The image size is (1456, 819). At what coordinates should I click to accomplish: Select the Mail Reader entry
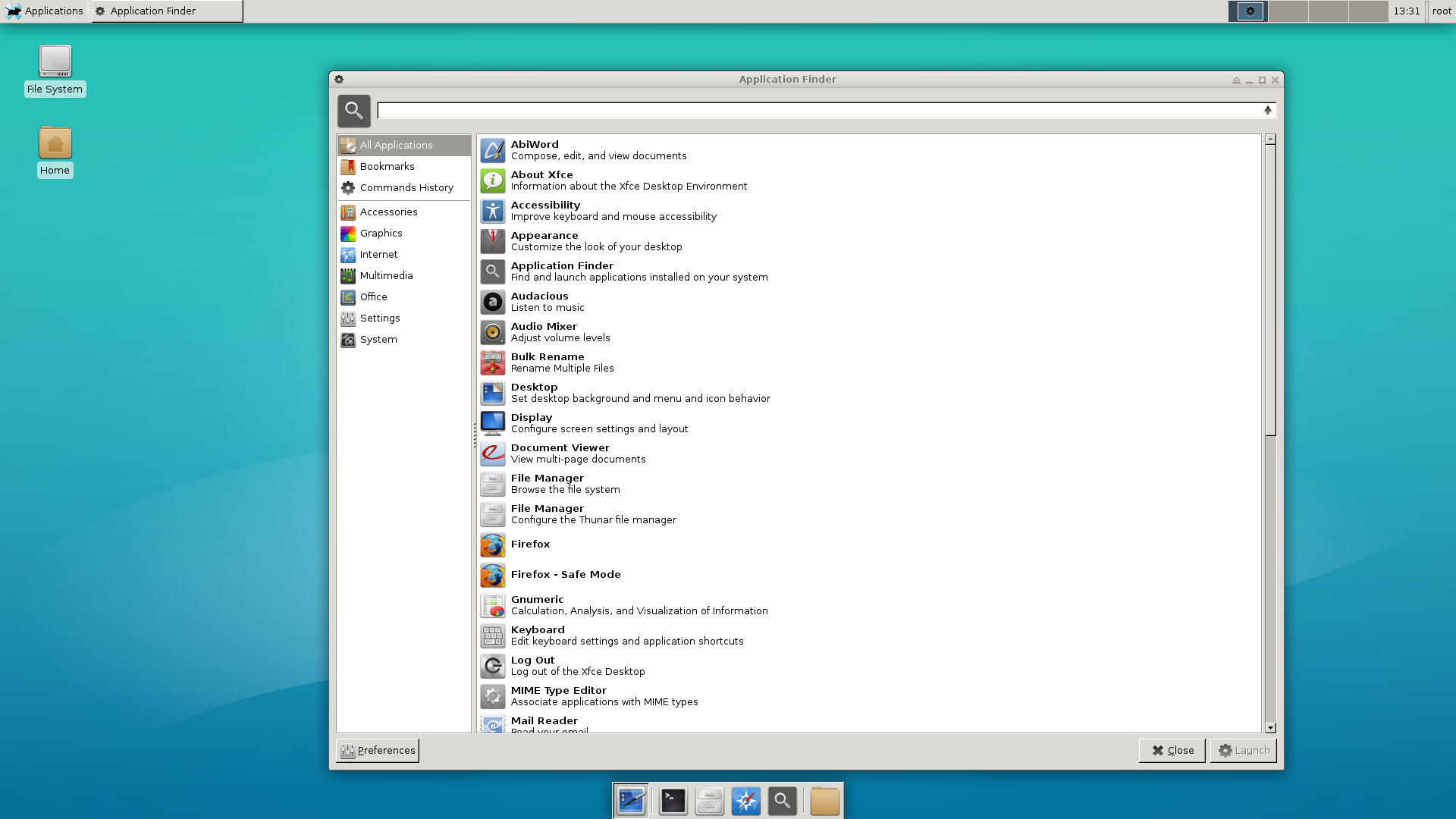tap(869, 723)
